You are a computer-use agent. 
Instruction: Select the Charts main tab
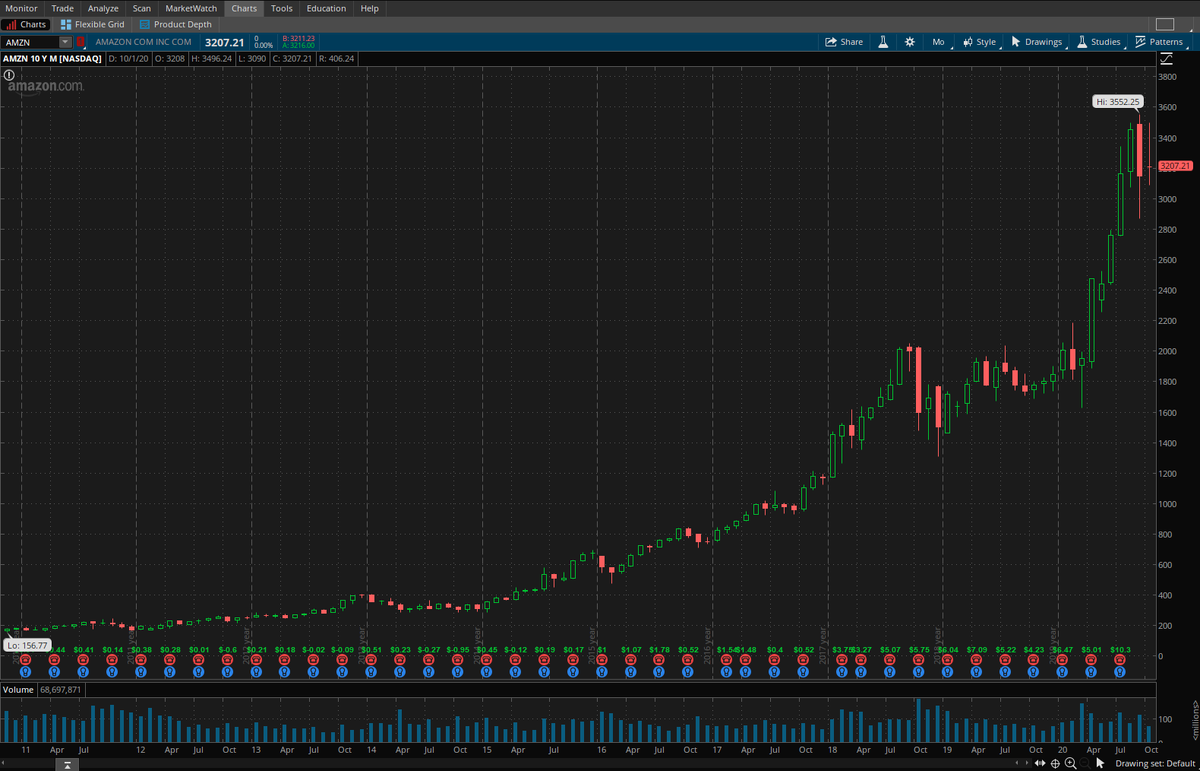[244, 8]
